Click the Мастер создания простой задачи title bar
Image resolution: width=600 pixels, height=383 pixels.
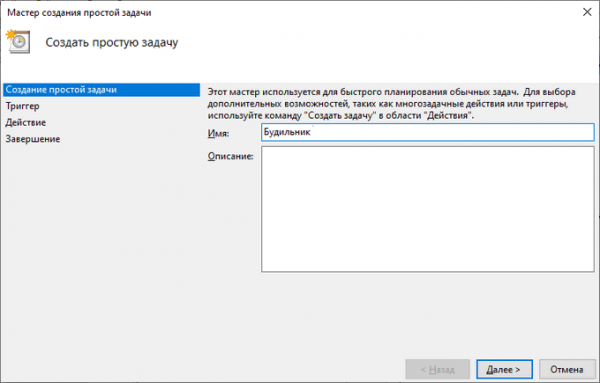pos(79,13)
